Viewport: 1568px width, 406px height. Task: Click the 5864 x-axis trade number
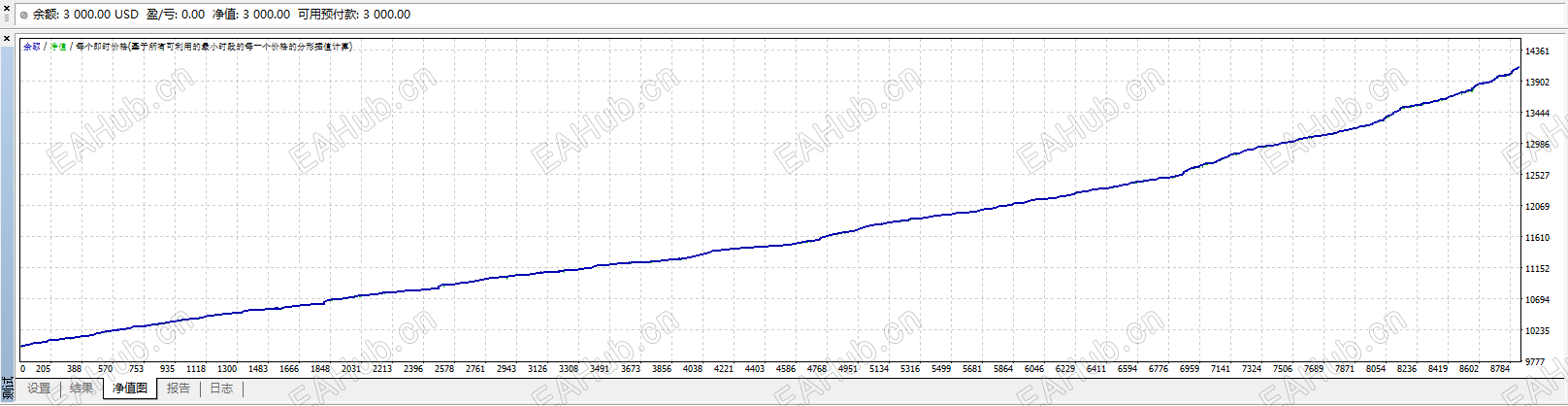[1003, 369]
